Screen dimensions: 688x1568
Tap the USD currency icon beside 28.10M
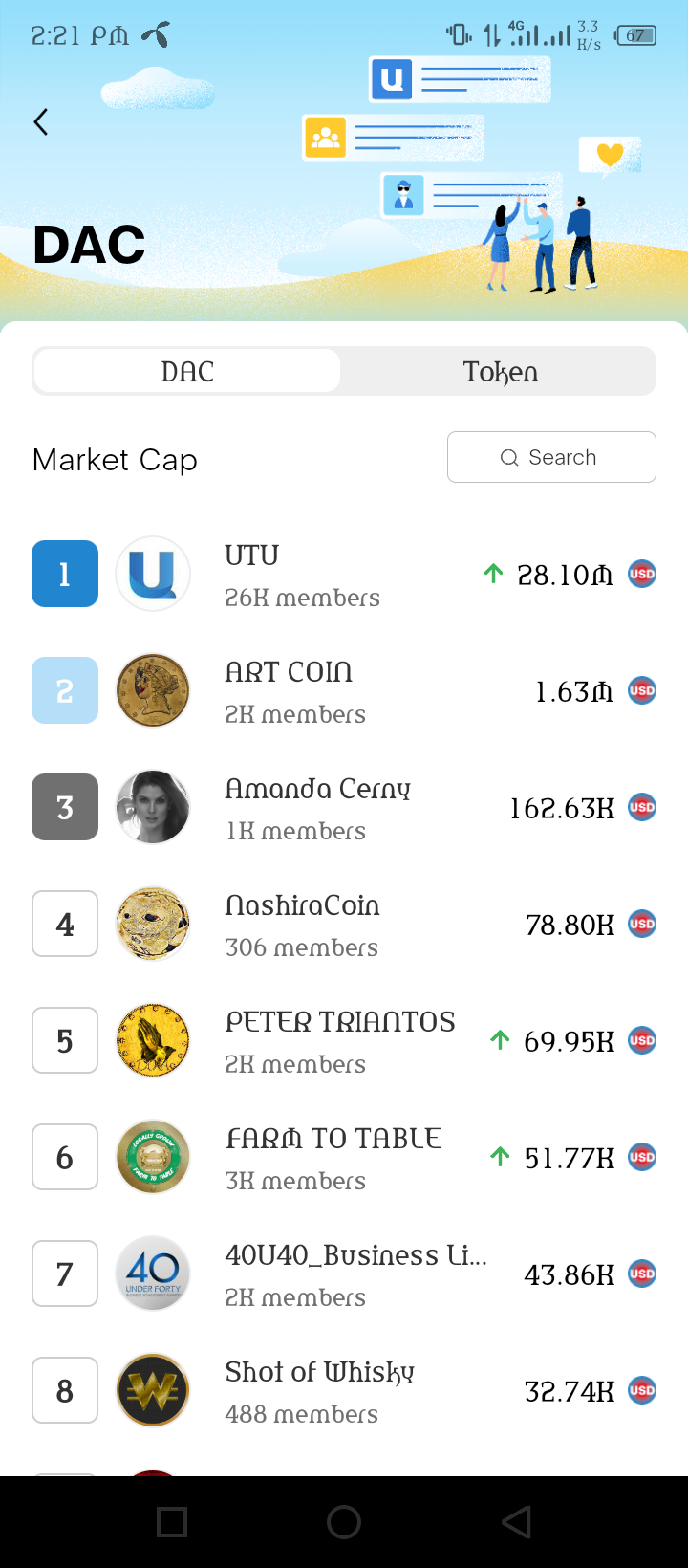pos(642,574)
